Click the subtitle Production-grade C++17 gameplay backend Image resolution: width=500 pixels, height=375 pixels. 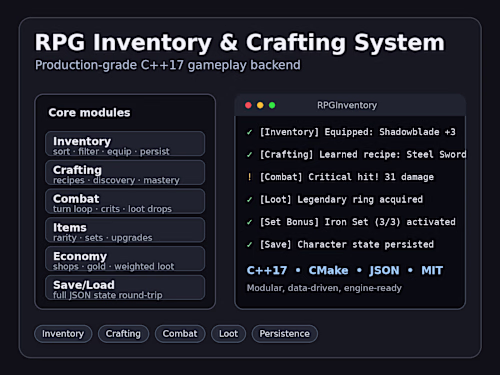[x=168, y=65]
